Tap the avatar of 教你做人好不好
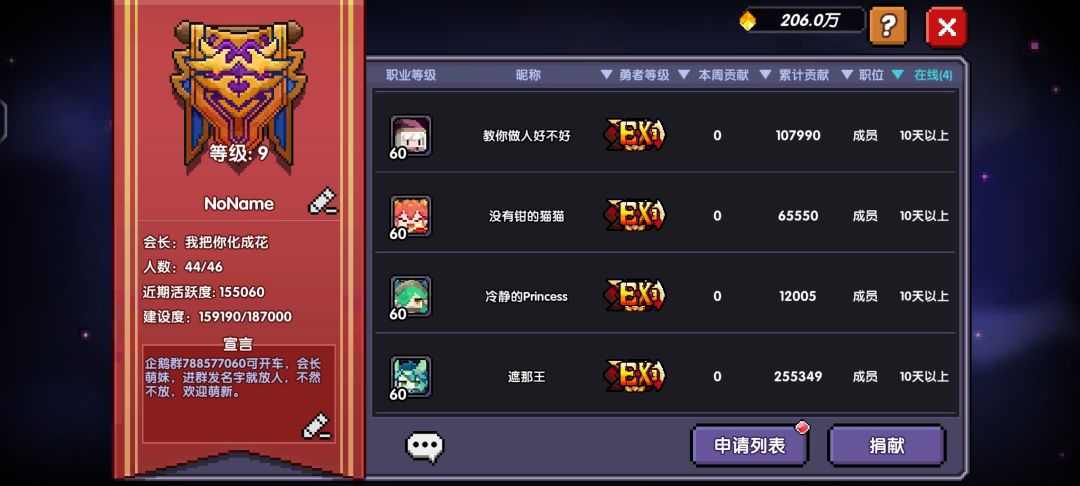1080x486 pixels. coord(411,136)
